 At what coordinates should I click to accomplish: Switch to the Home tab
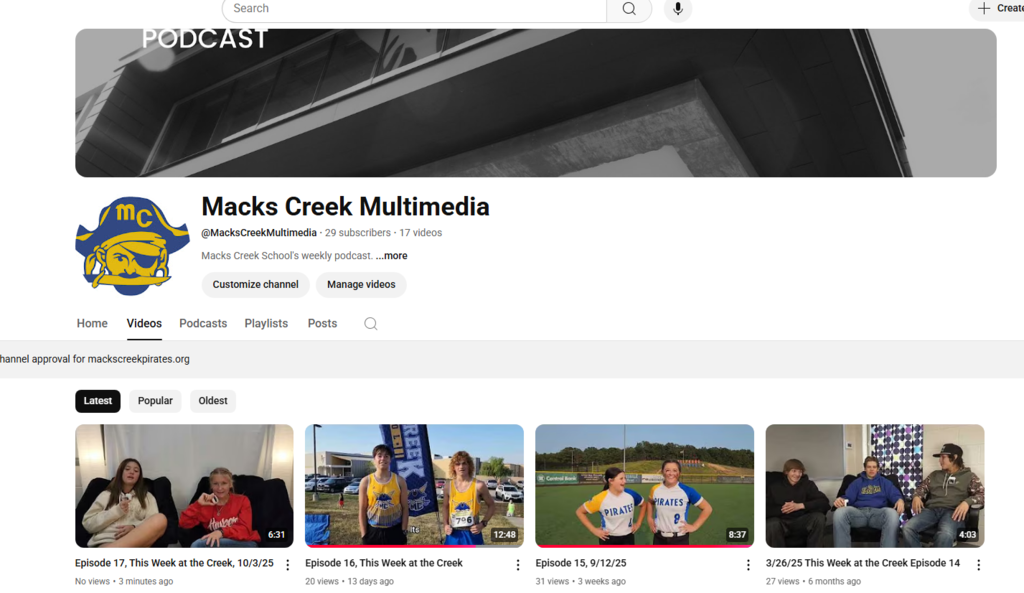tap(92, 324)
